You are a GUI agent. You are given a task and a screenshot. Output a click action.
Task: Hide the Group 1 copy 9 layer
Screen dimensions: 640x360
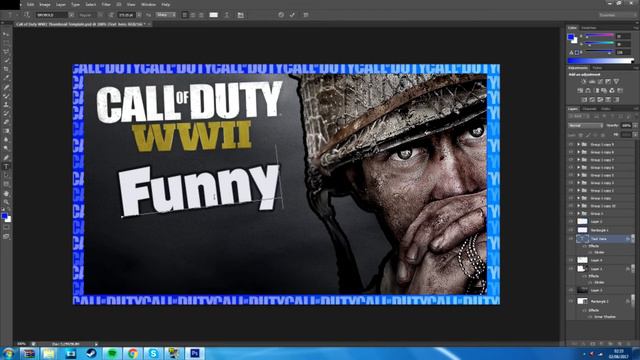(571, 144)
